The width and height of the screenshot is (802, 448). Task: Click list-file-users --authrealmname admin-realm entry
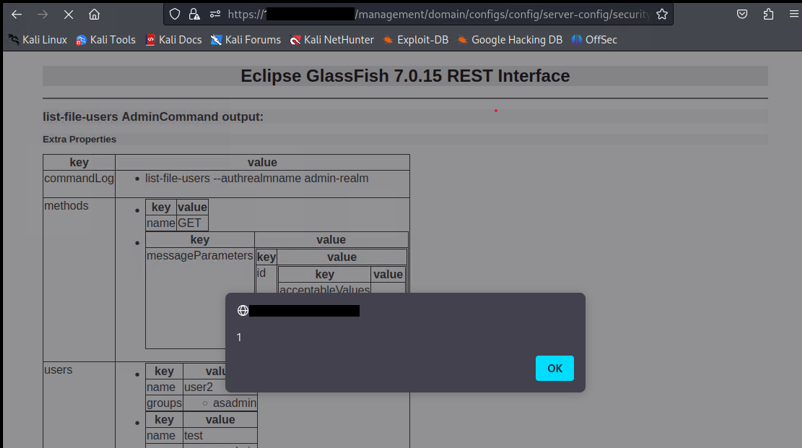[257, 178]
